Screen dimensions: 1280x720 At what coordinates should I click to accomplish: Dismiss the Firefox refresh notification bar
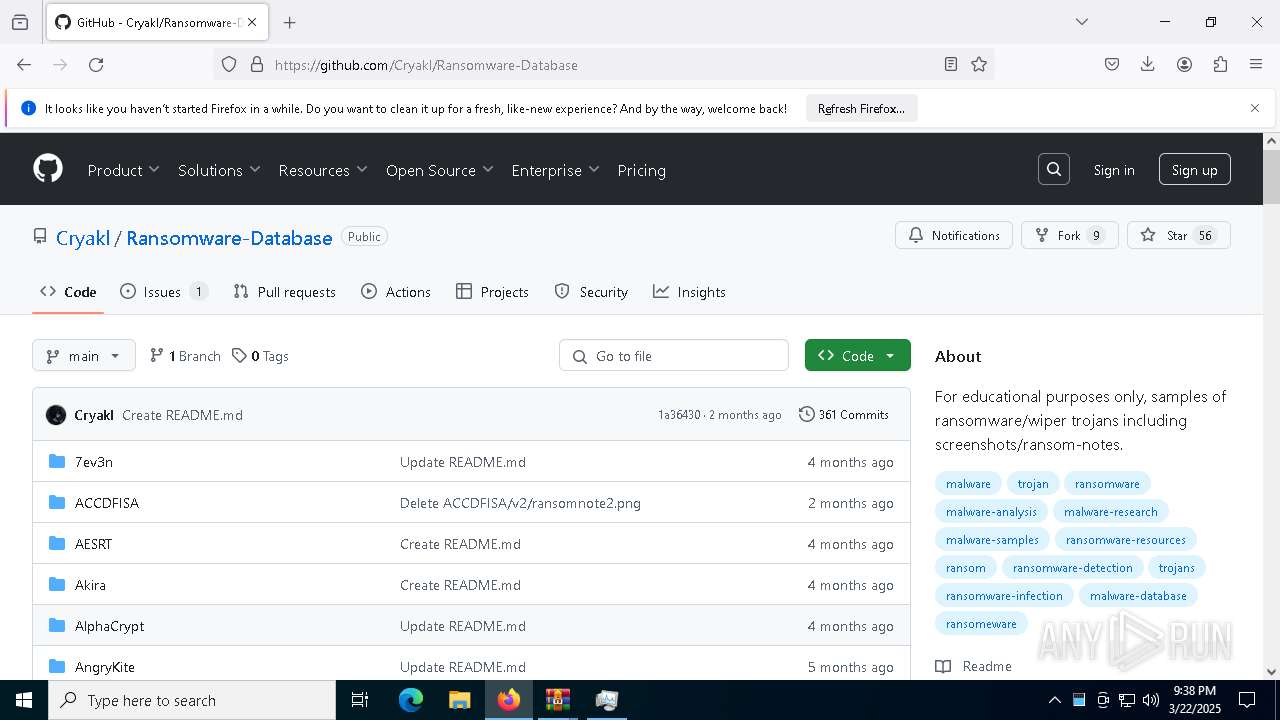coord(1255,108)
